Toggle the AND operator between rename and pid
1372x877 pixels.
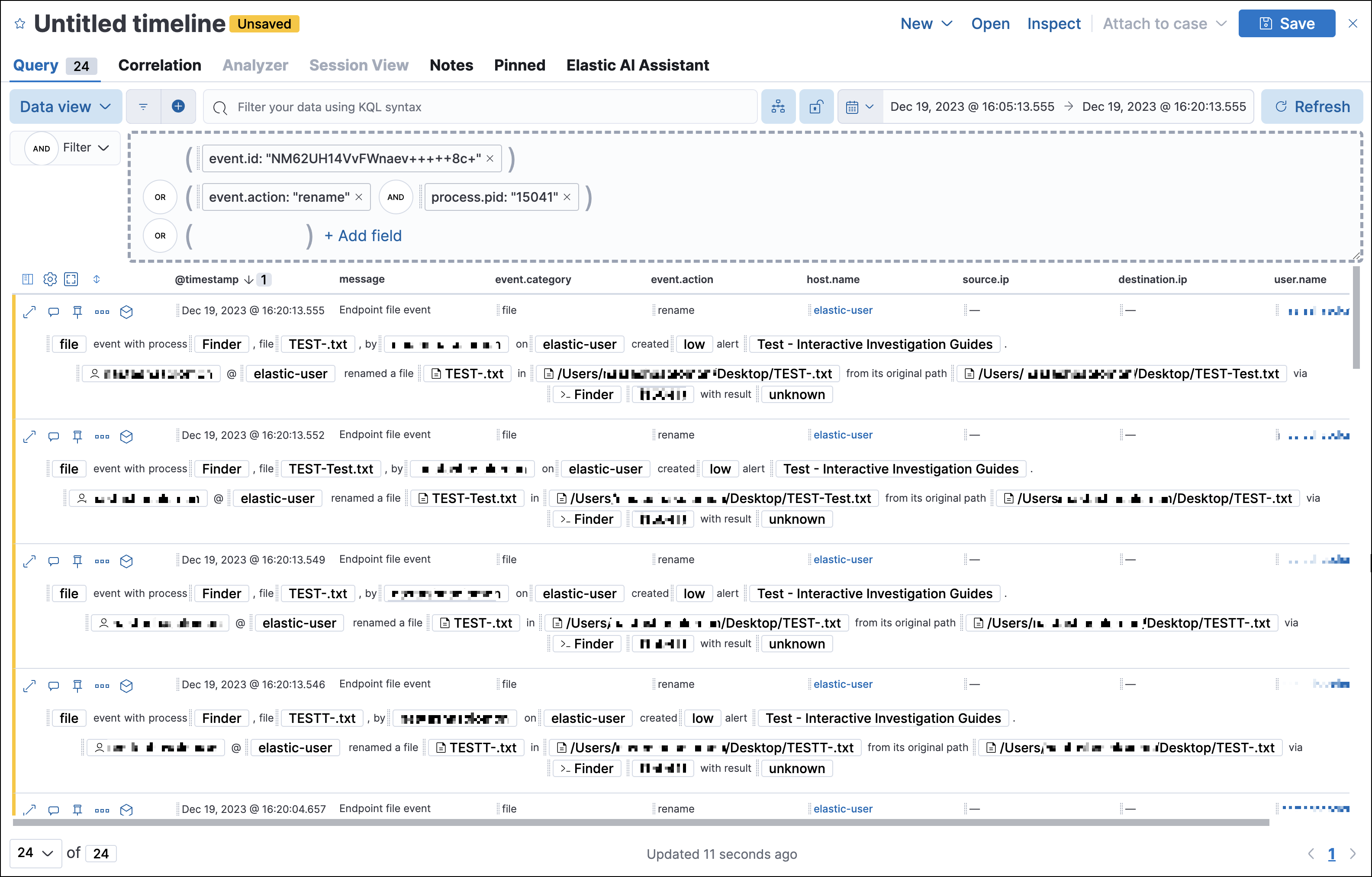click(x=396, y=197)
